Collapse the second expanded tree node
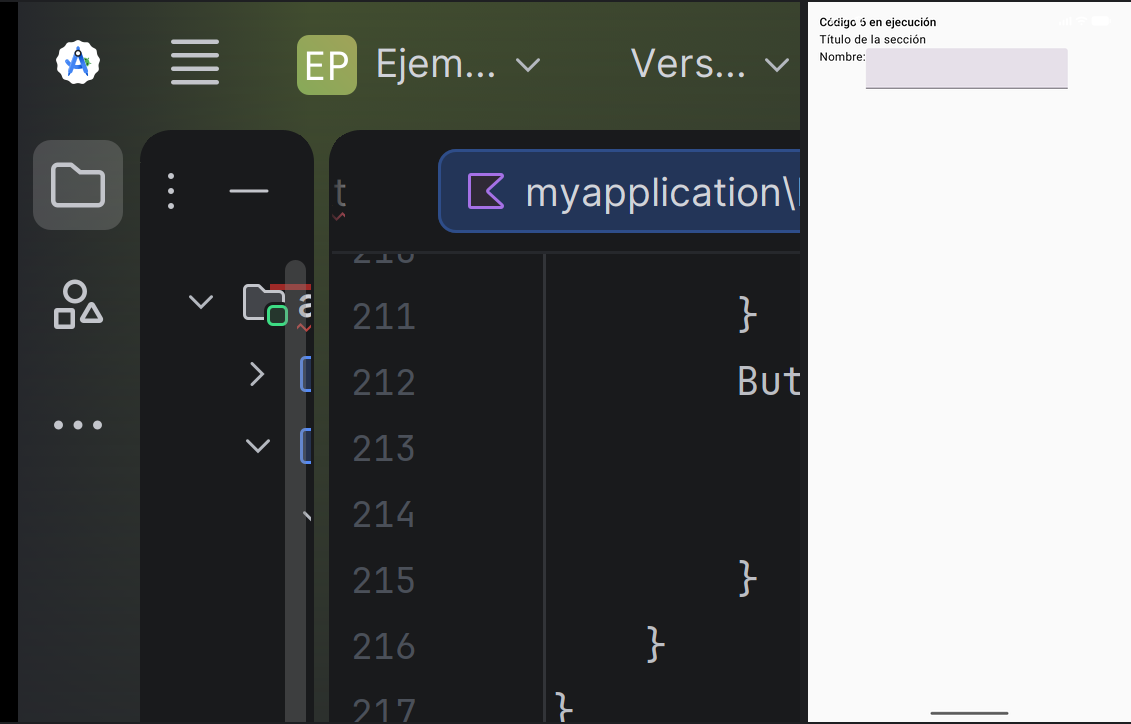 click(258, 446)
